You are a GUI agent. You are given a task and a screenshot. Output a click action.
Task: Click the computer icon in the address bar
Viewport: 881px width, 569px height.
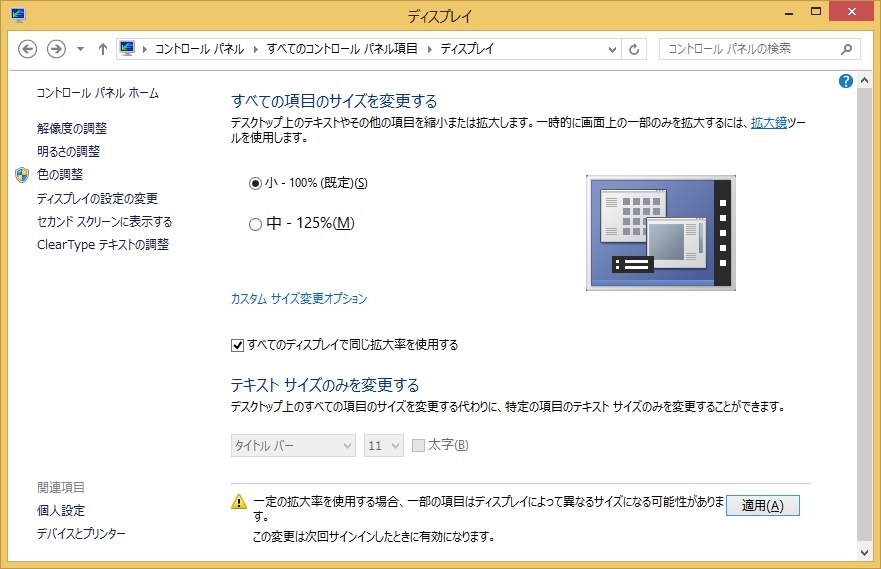[x=127, y=48]
